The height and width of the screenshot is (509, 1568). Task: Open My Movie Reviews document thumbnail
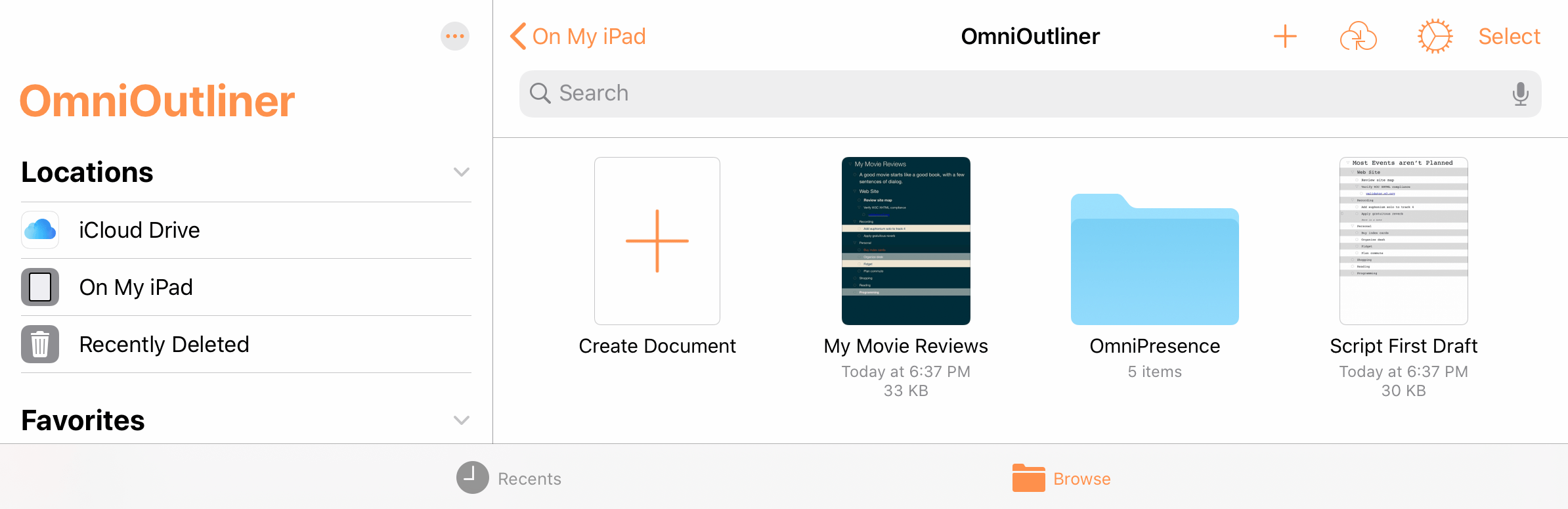click(x=906, y=241)
